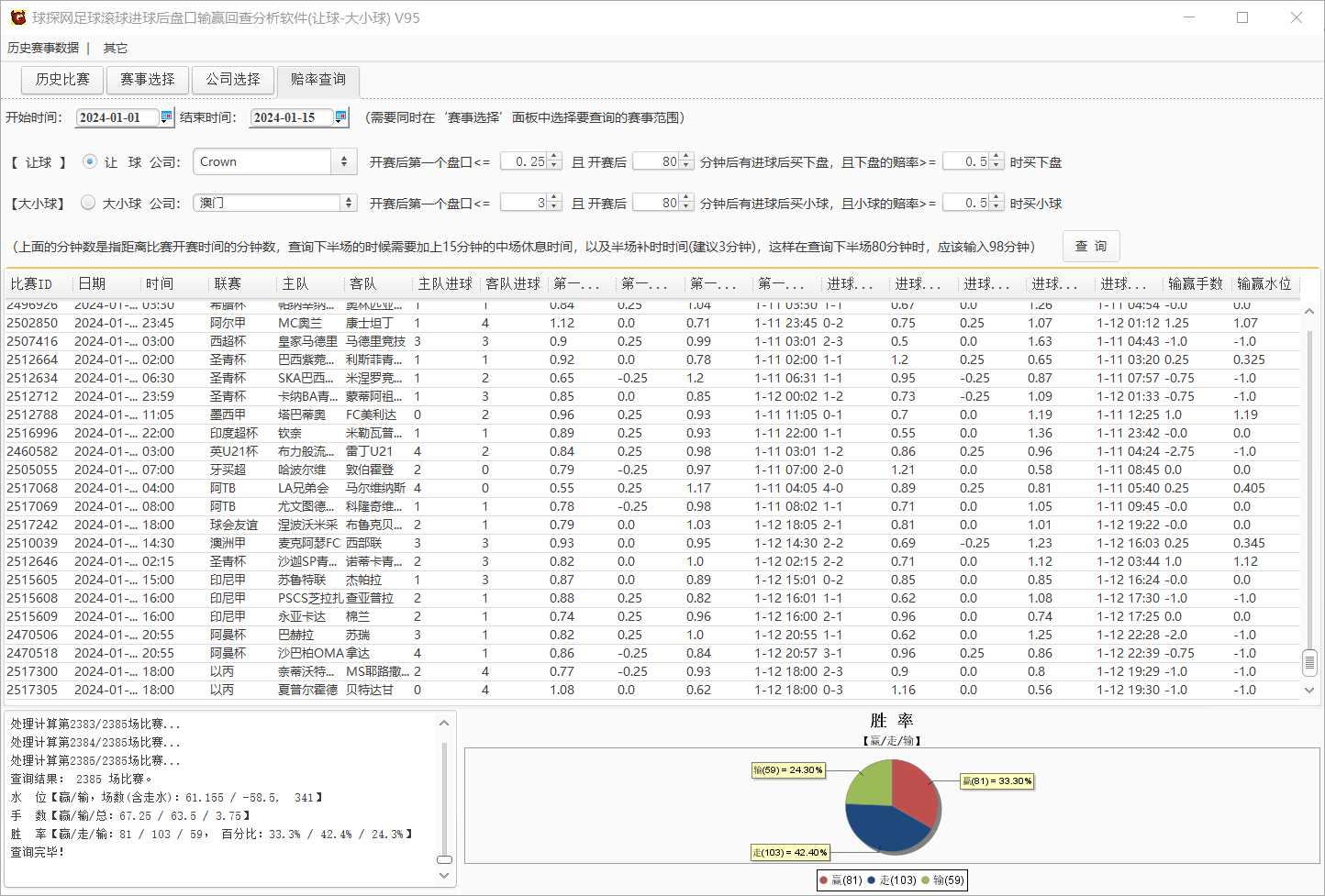Click the 输(59) legend entry
1325x896 pixels.
click(x=943, y=880)
